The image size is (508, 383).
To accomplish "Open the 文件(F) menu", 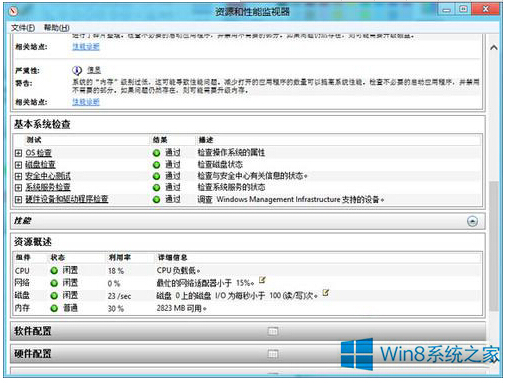I will (x=23, y=27).
